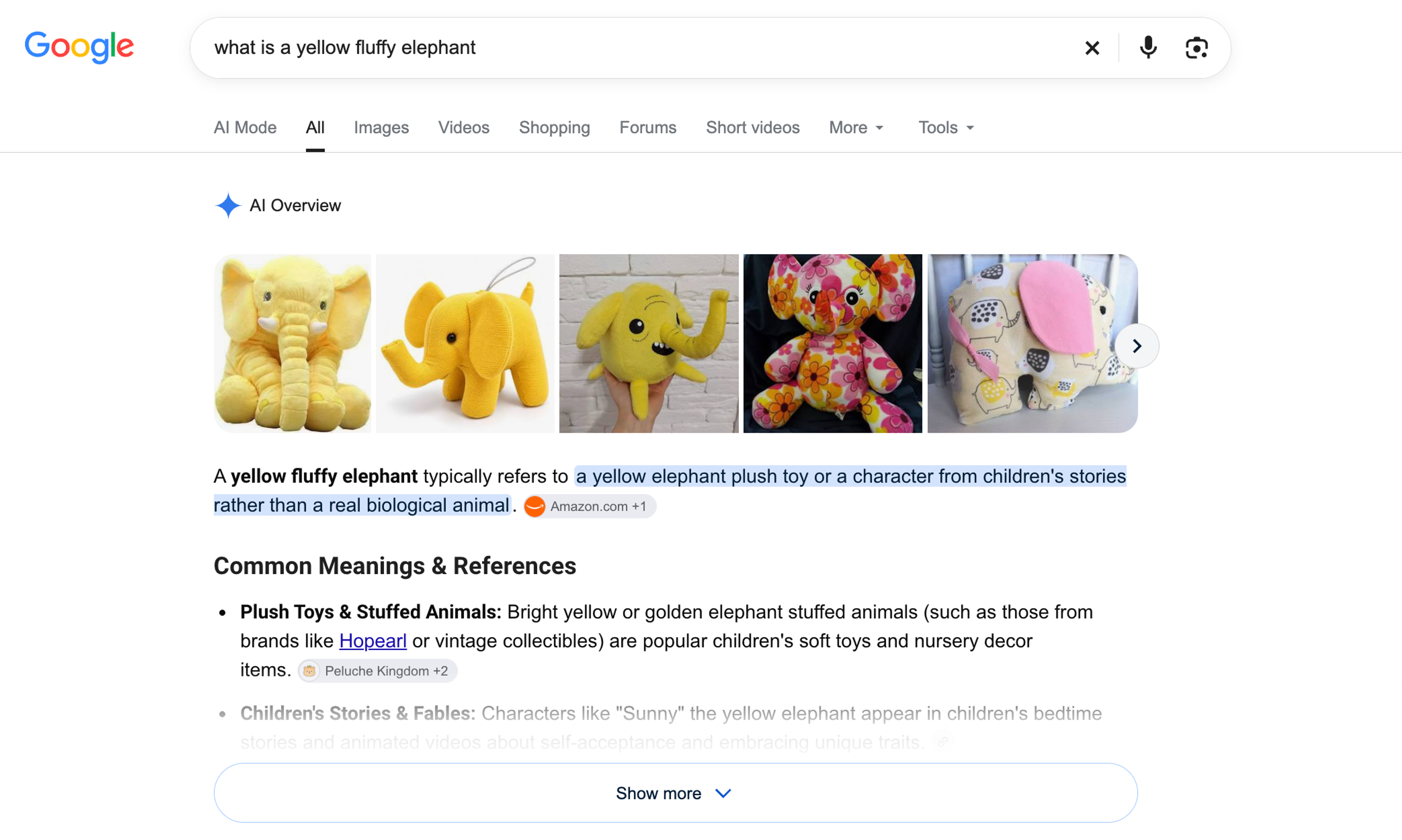Click the bold 'yellow fluffy elephant' phrase

tap(324, 476)
